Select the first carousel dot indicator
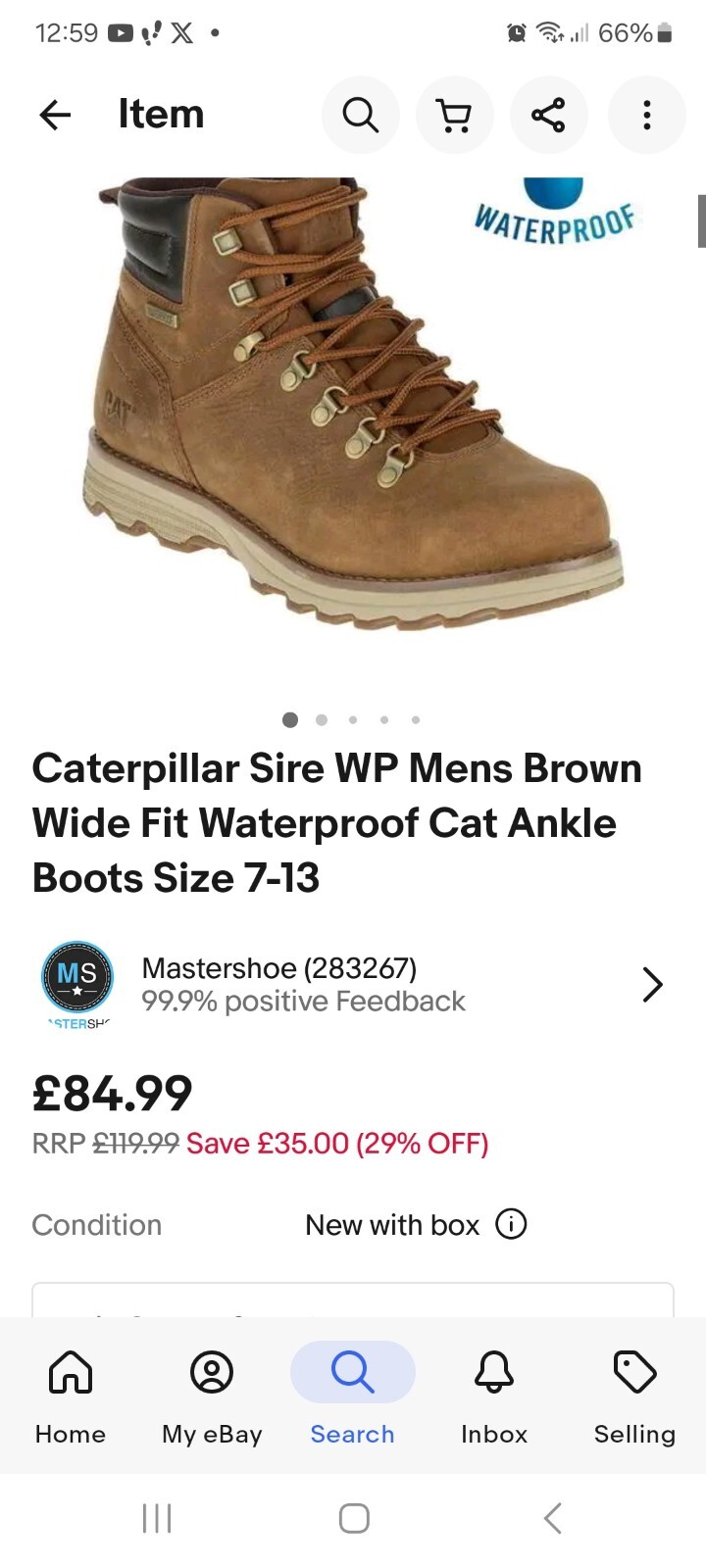706x1568 pixels. point(290,719)
